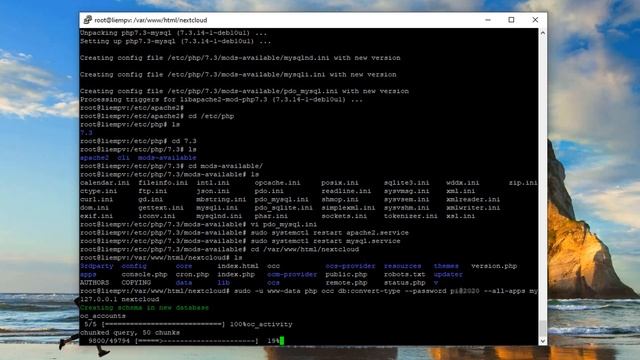Viewport: 640px width, 360px height.
Task: Click 'mysqlnd.ini' in the file listing
Action: pos(219,216)
